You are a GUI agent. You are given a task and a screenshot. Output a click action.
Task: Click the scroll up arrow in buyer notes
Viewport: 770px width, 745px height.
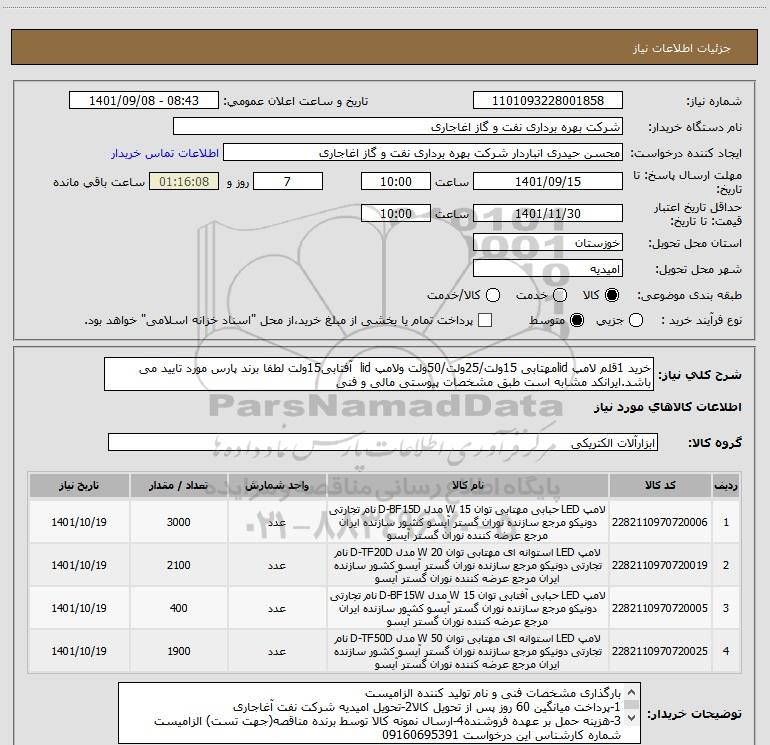(x=632, y=692)
